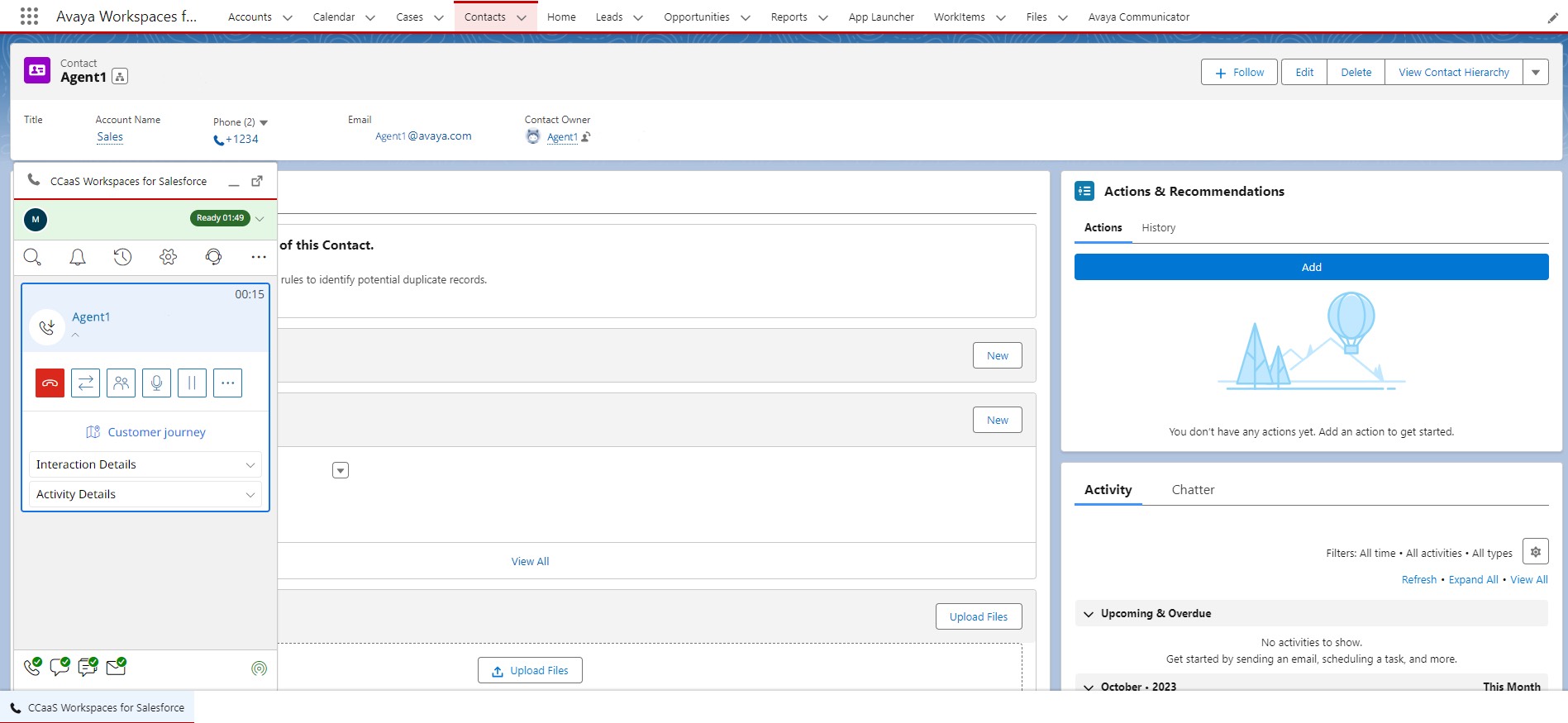Transfer the call using arrows icon
The height and width of the screenshot is (723, 1568).
tap(86, 383)
